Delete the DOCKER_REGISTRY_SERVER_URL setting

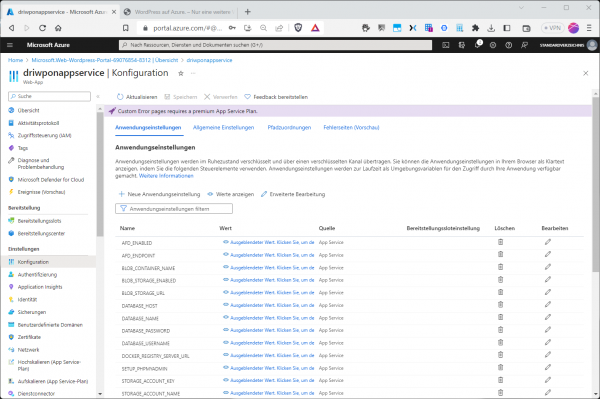click(x=500, y=355)
